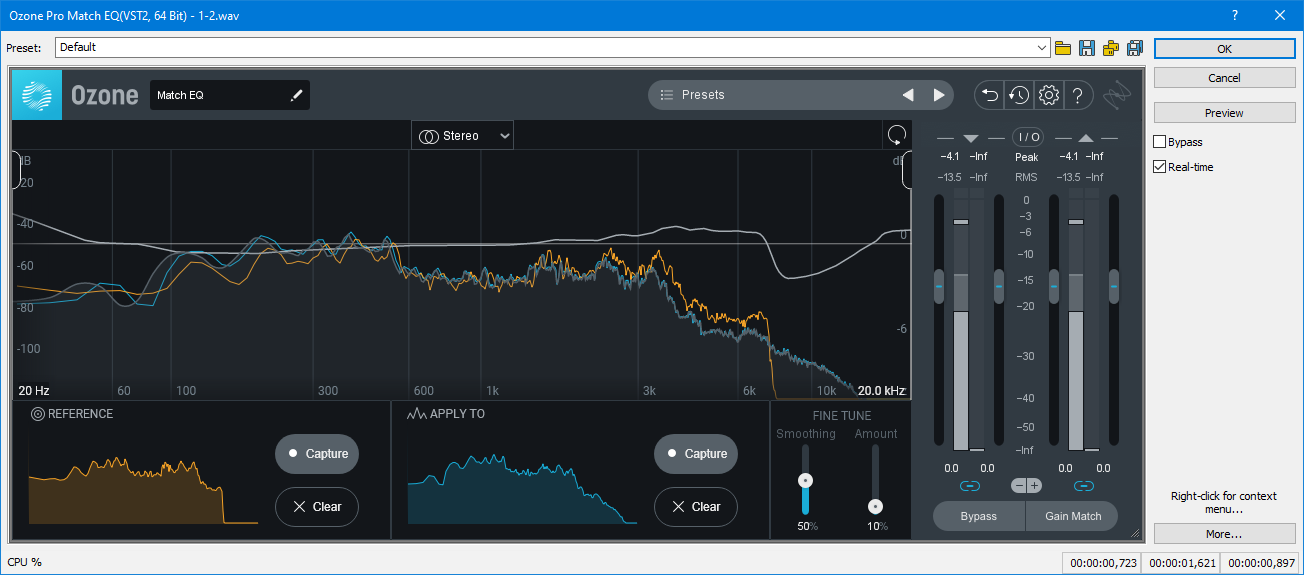
Task: Click the output up-triangle meter icon
Action: pyautogui.click(x=1086, y=138)
